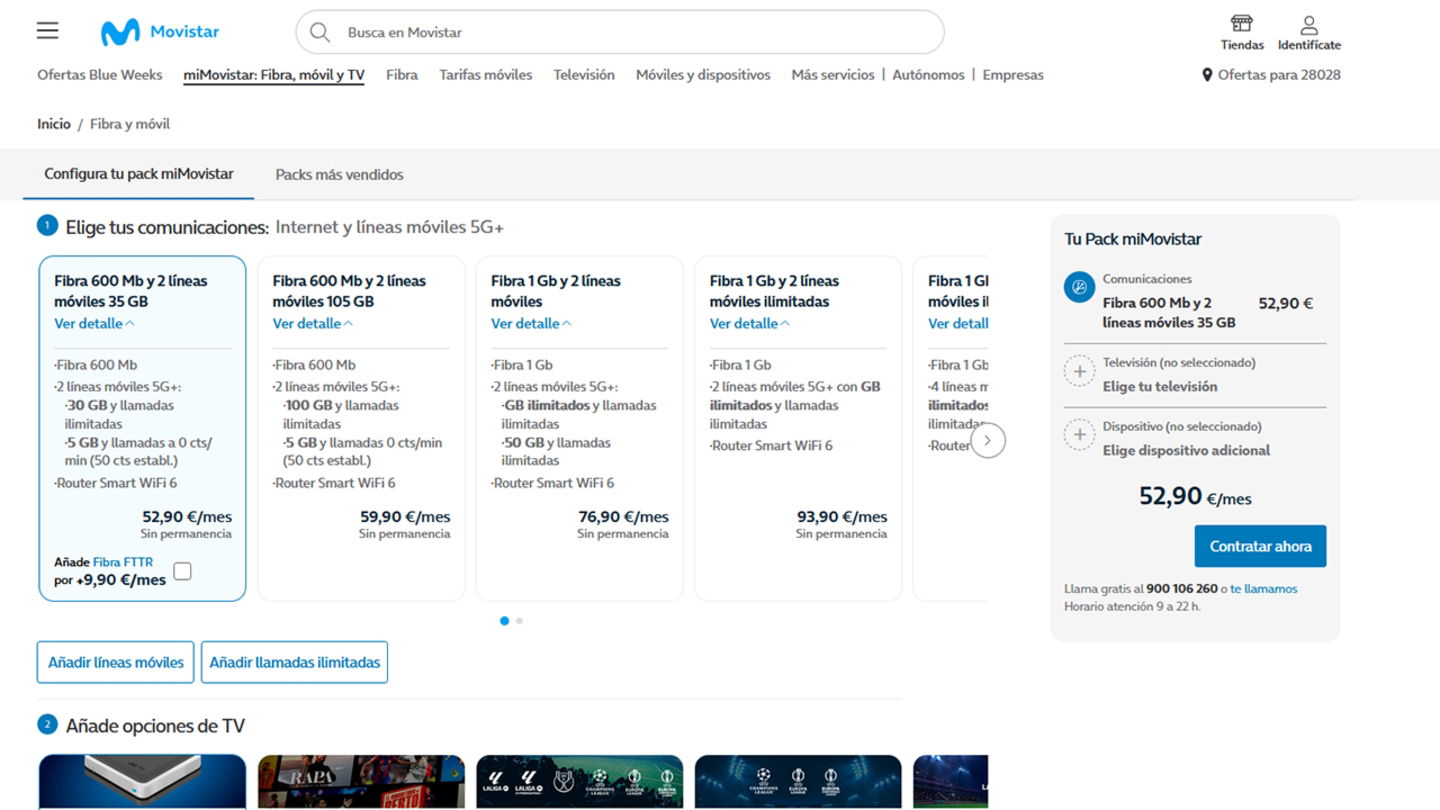The height and width of the screenshot is (810, 1440).
Task: Select the Fibra 1 Gb ilimitadas 93,90 € card
Action: [798, 428]
